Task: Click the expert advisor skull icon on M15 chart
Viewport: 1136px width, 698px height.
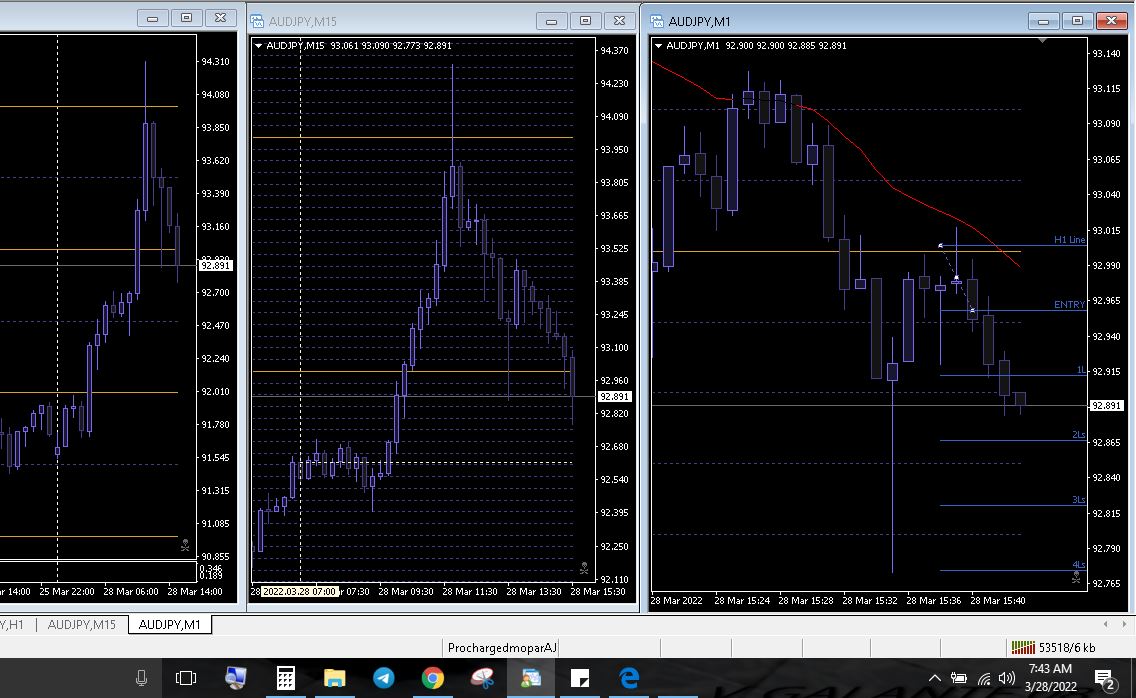Action: coord(584,568)
